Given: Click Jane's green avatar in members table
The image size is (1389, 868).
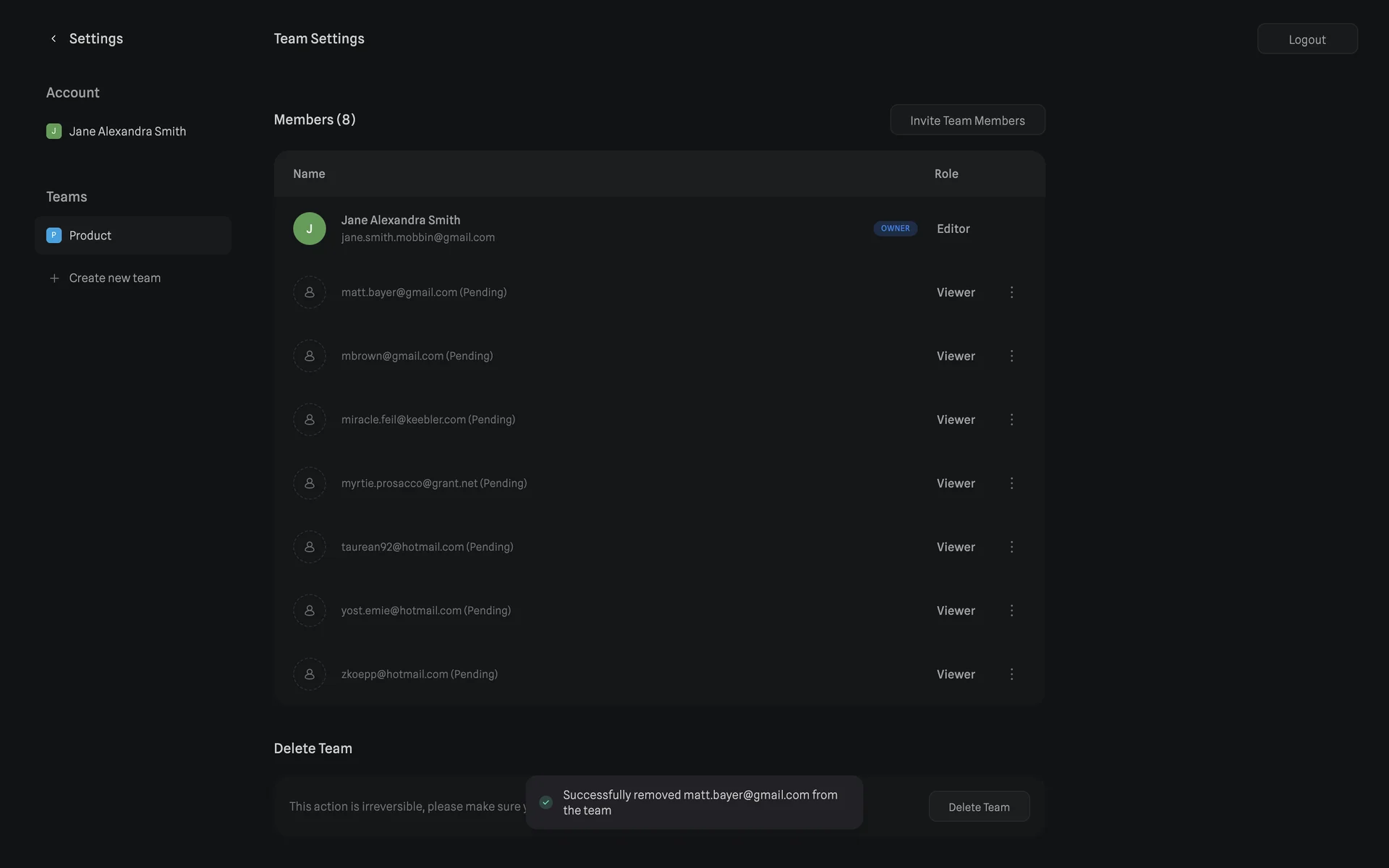Looking at the screenshot, I should pos(310,229).
